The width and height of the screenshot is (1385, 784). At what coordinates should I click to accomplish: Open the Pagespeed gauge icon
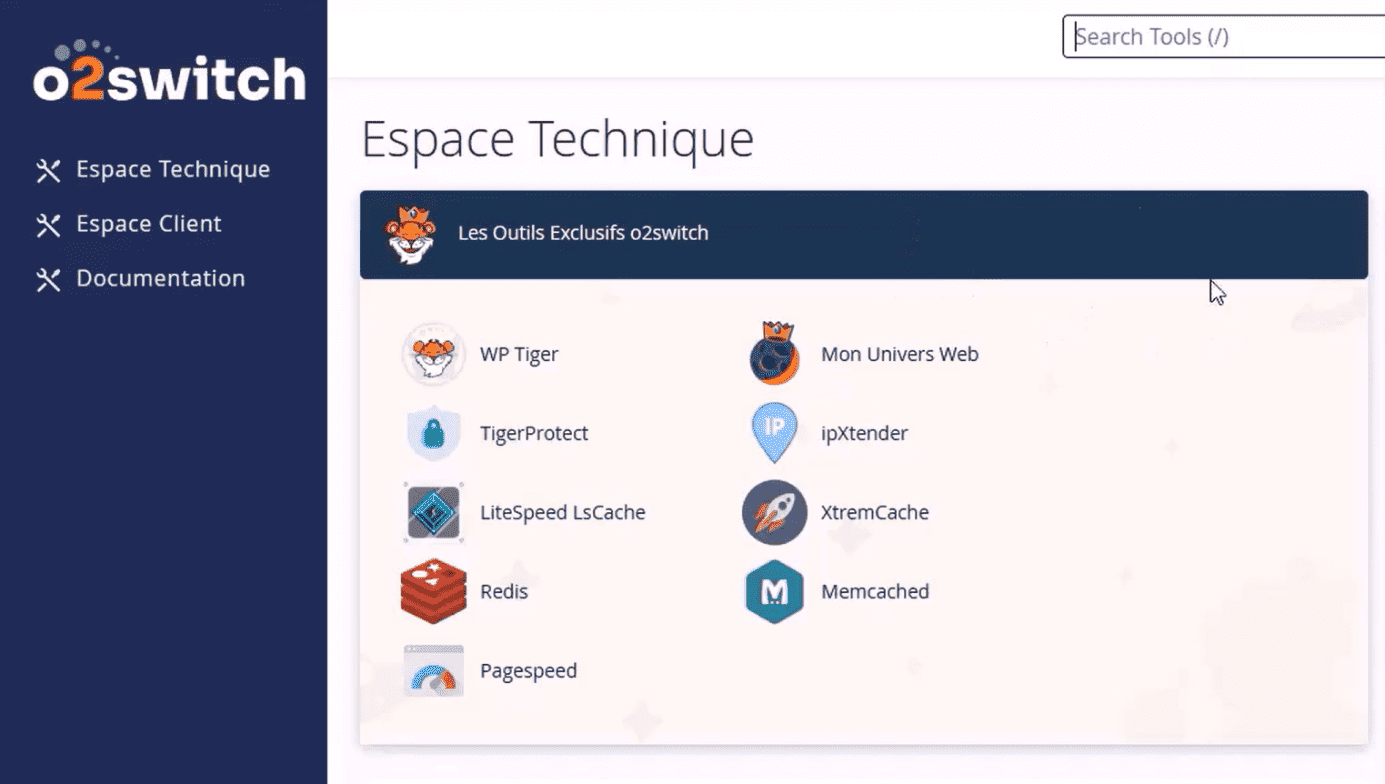pos(433,670)
